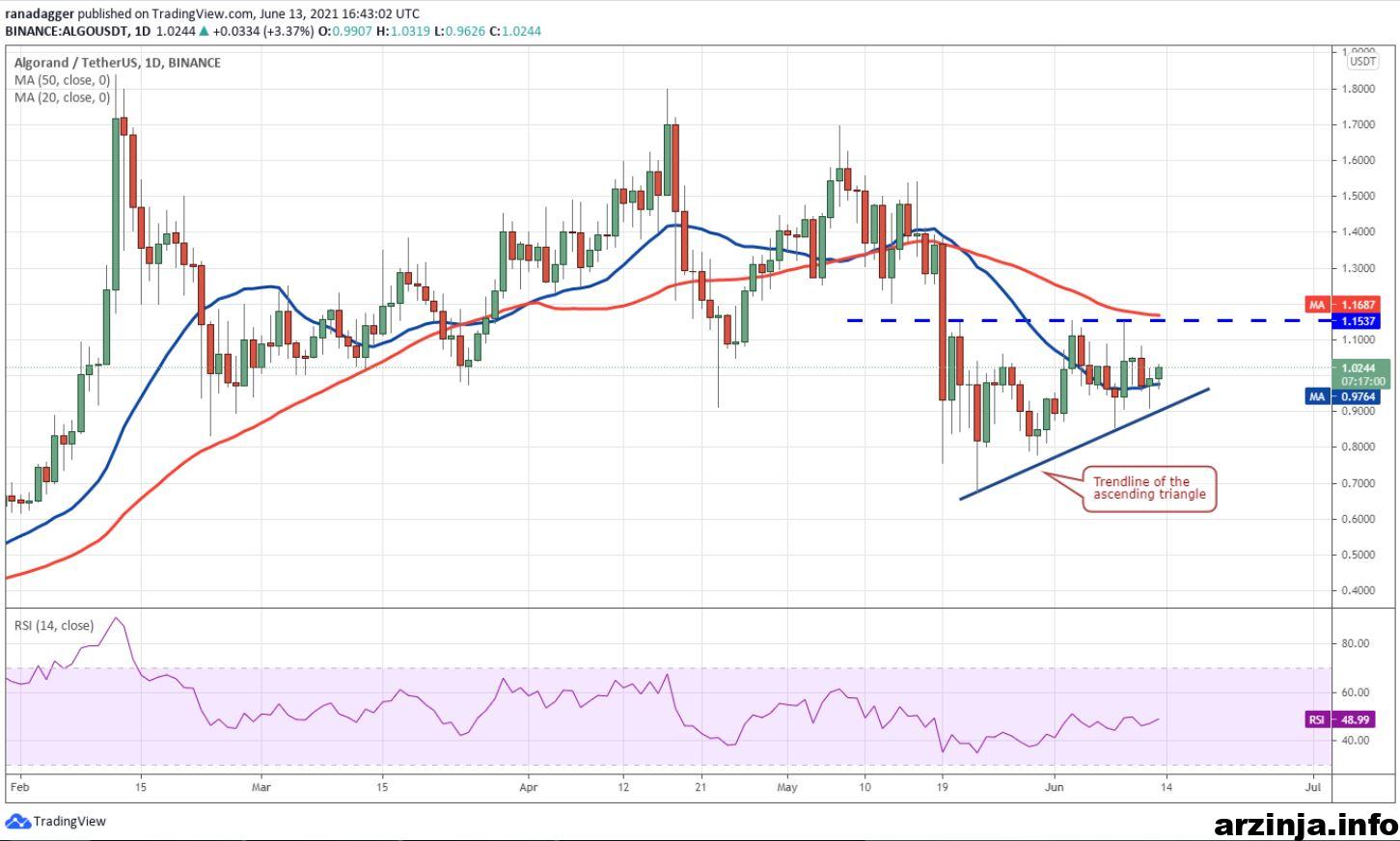The image size is (1400, 841).
Task: Click the purple RSI 48.99 value tag
Action: (x=1342, y=719)
